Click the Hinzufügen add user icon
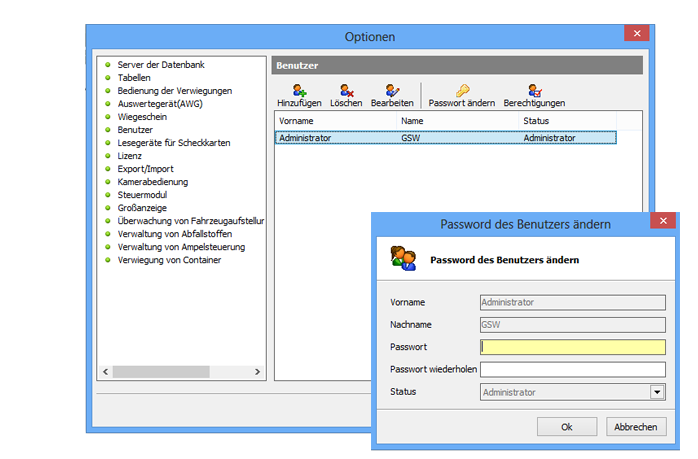698x459 pixels. pyautogui.click(x=298, y=91)
